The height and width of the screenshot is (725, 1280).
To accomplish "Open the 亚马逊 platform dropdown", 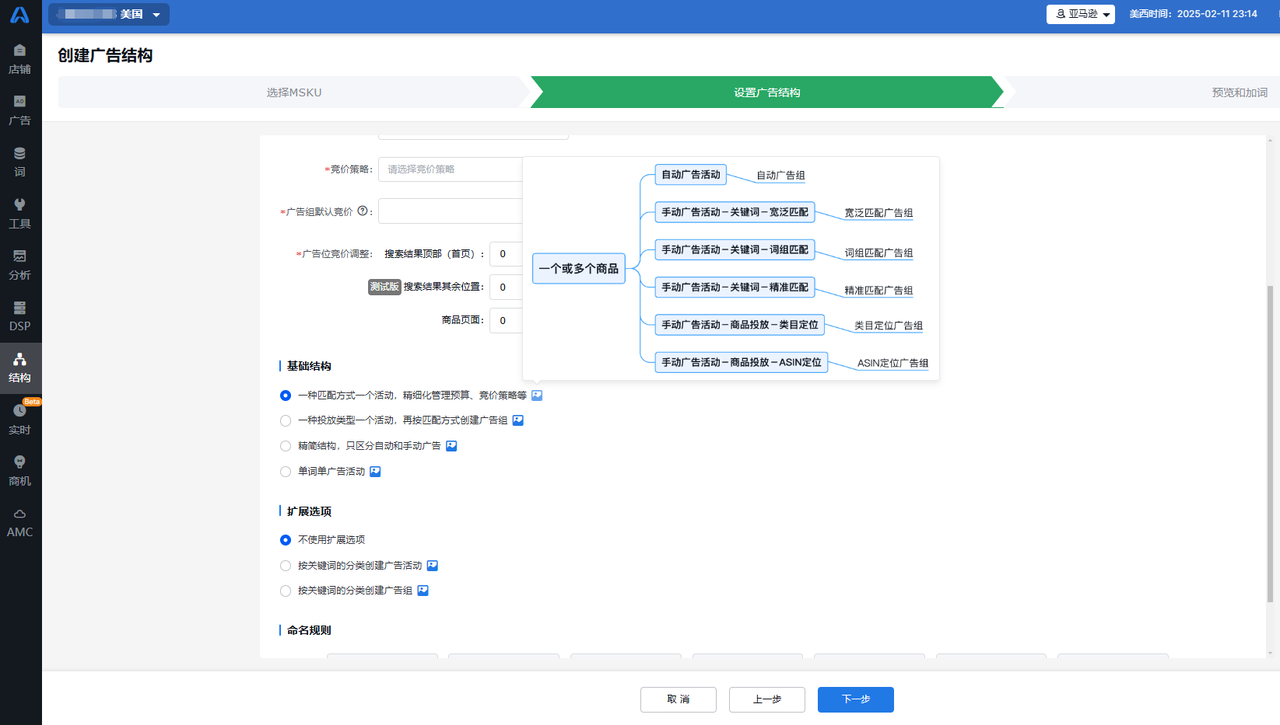I will click(1080, 14).
